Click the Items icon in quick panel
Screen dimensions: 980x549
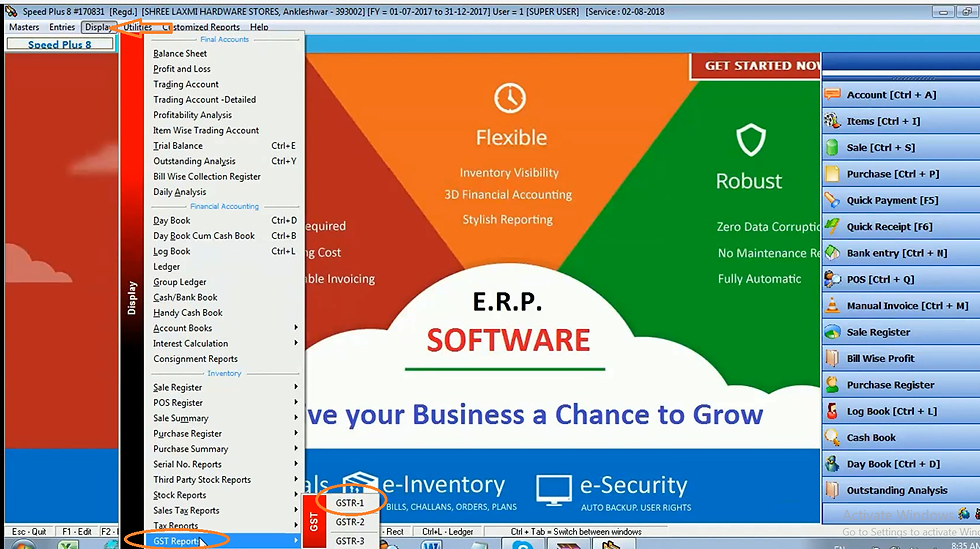point(832,121)
